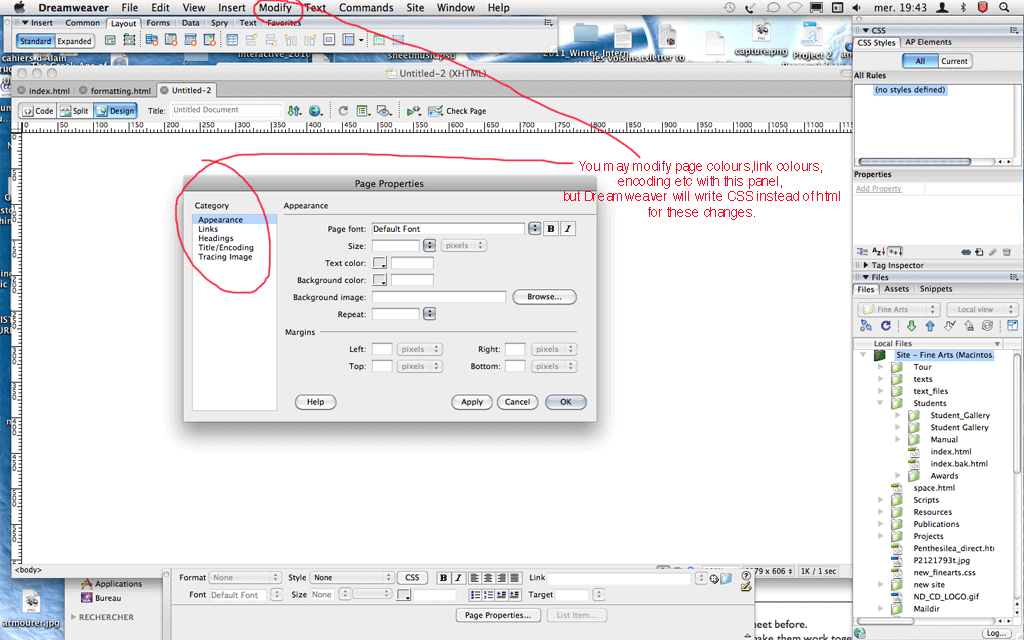Click Align Center in Property inspector
The image size is (1024, 640).
[488, 578]
